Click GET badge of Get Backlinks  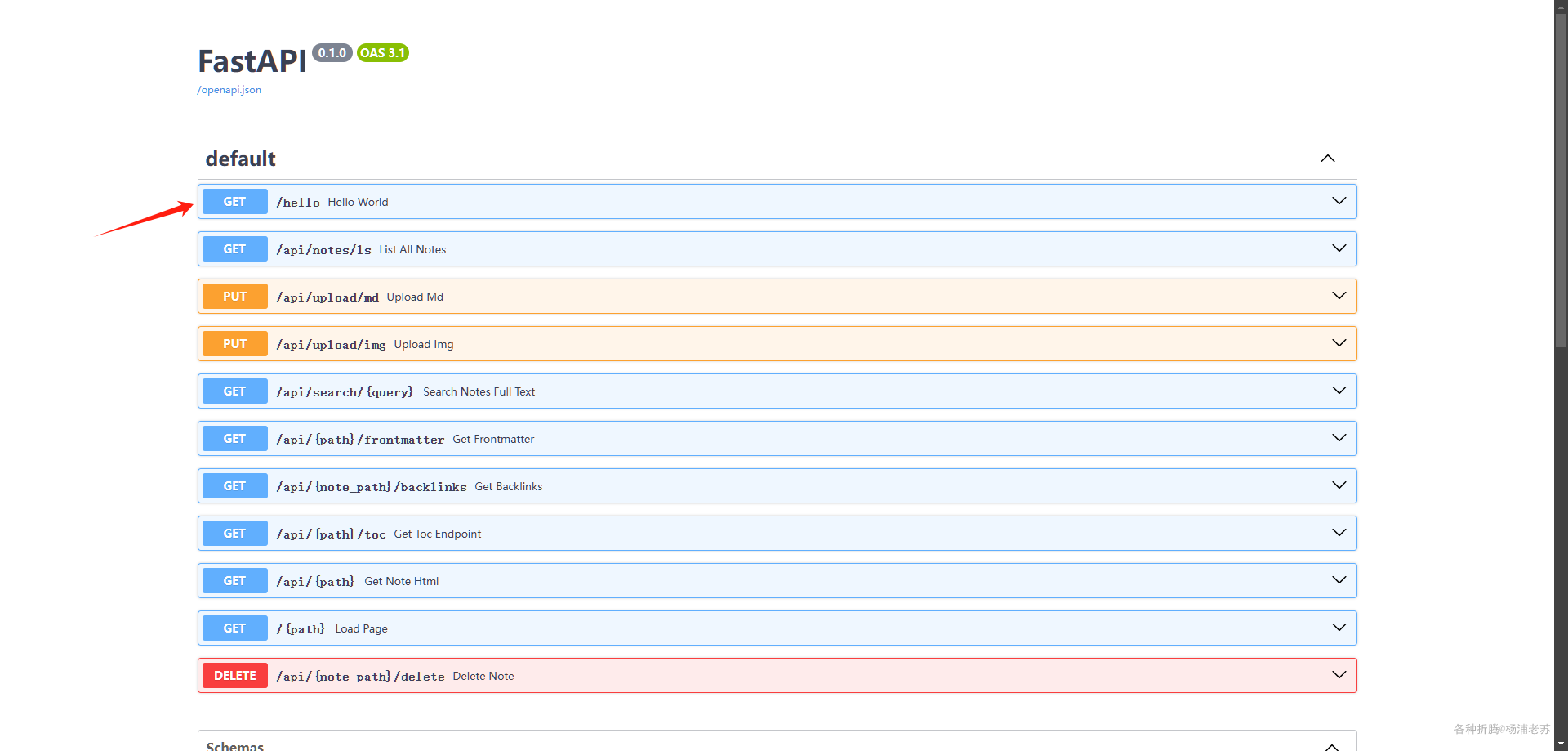tap(235, 486)
